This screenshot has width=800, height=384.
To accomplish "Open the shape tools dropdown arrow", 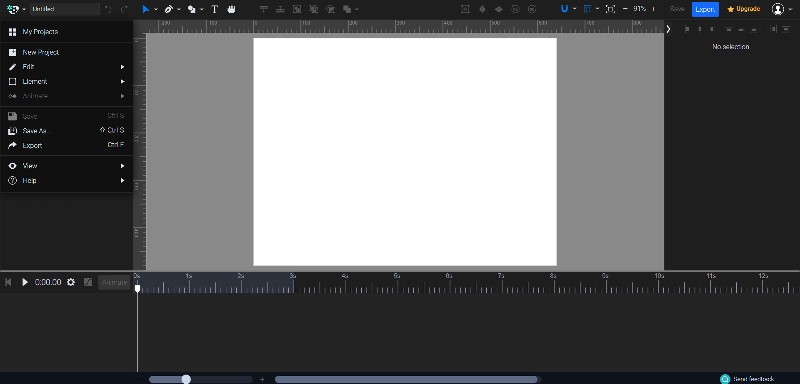I will pyautogui.click(x=202, y=10).
